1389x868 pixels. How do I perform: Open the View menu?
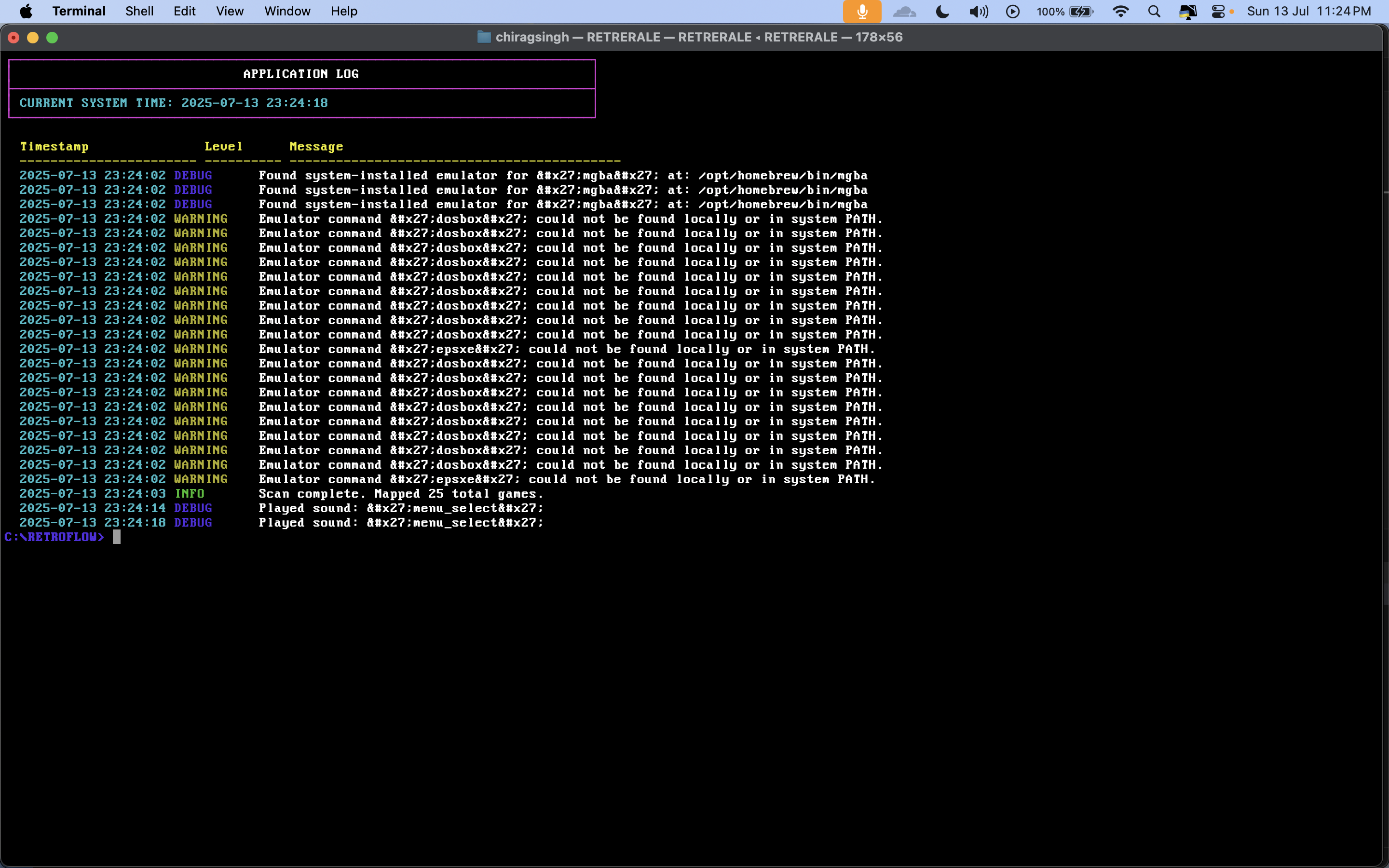[x=230, y=12]
